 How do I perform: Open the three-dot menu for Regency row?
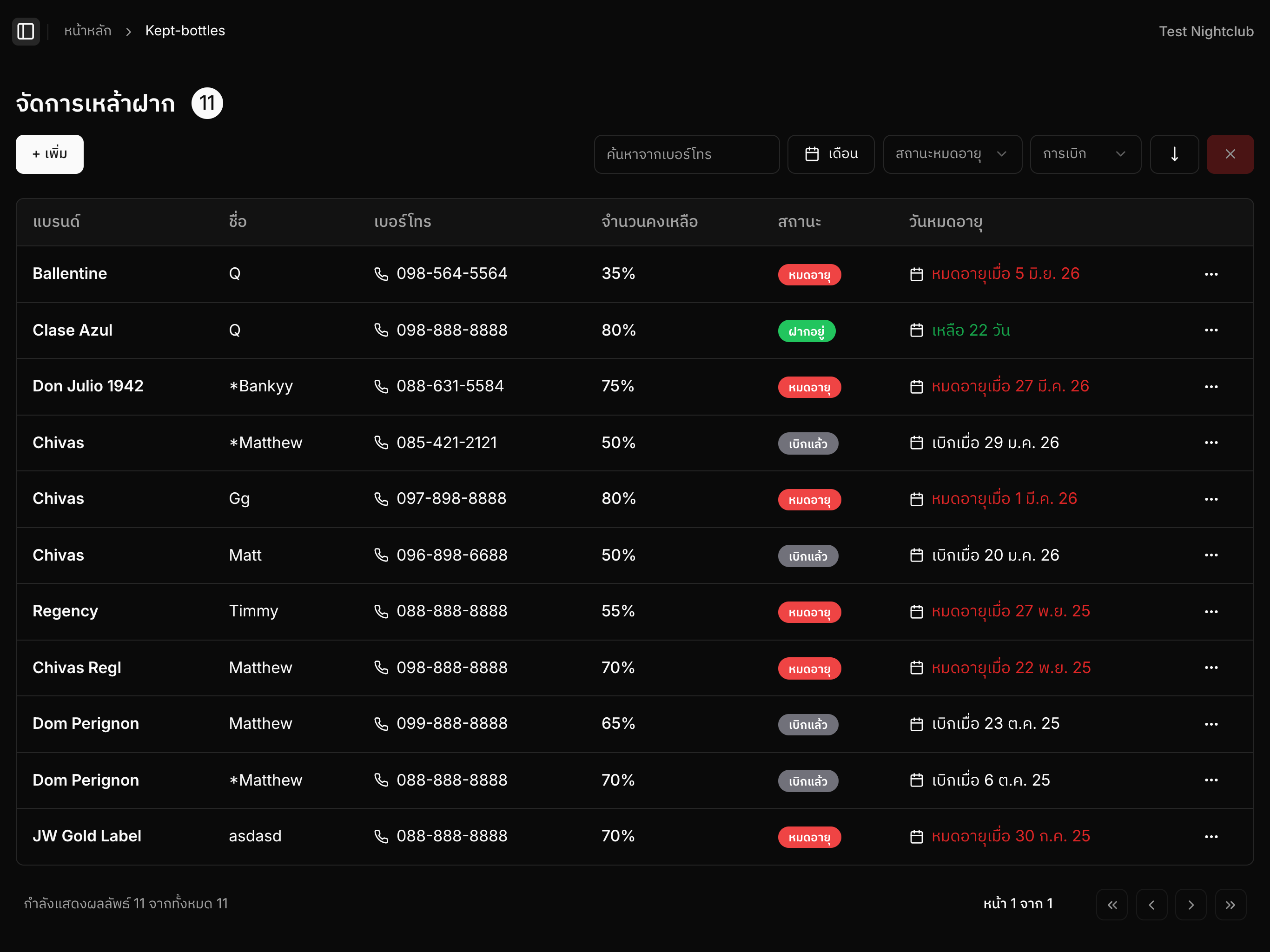[x=1211, y=612]
